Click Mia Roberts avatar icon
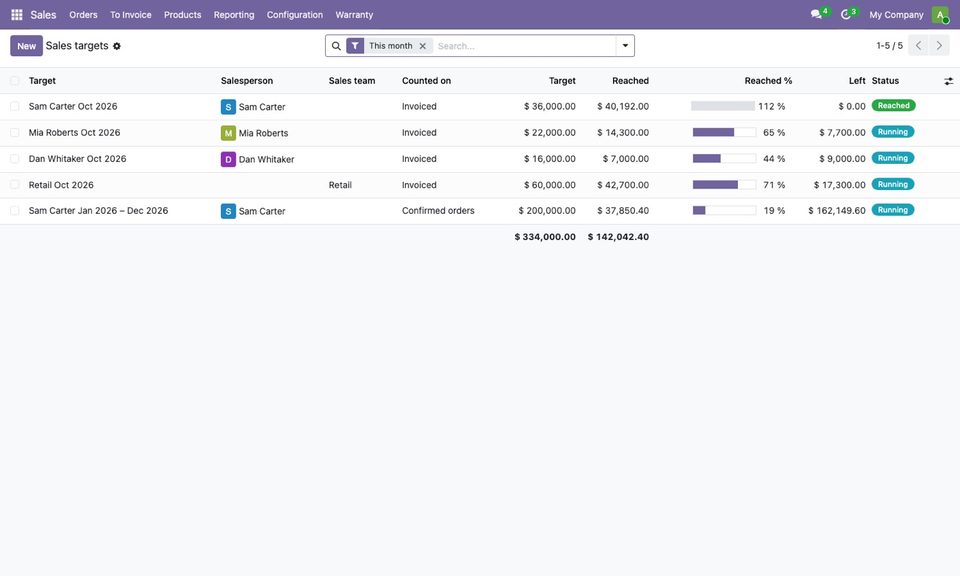 pyautogui.click(x=228, y=133)
